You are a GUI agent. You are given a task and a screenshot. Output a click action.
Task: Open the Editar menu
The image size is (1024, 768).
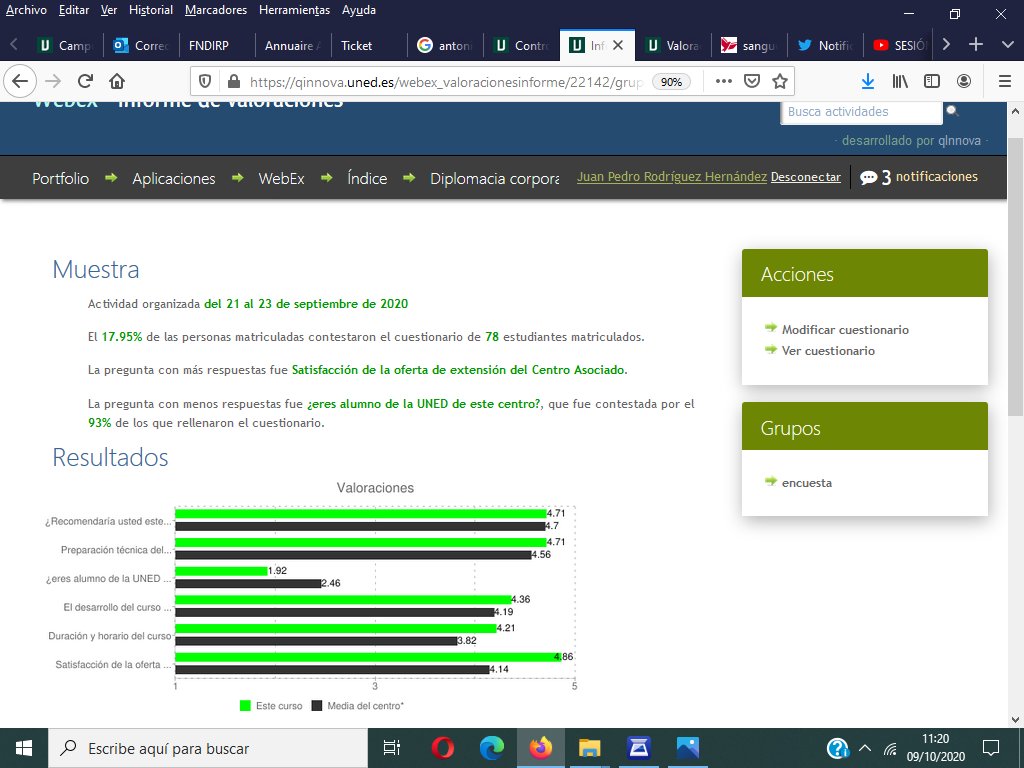pyautogui.click(x=74, y=10)
